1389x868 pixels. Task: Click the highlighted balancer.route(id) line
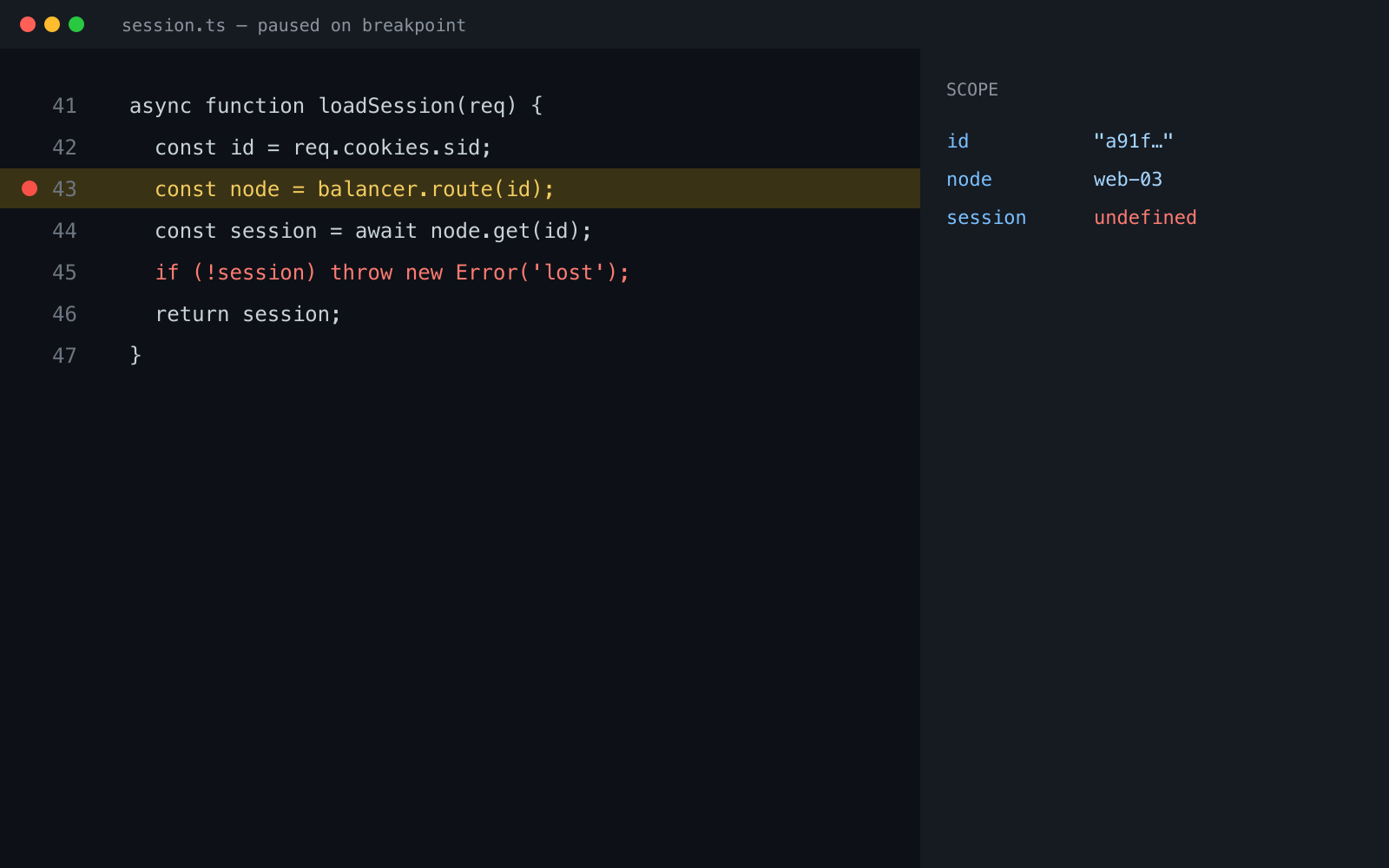tap(354, 189)
